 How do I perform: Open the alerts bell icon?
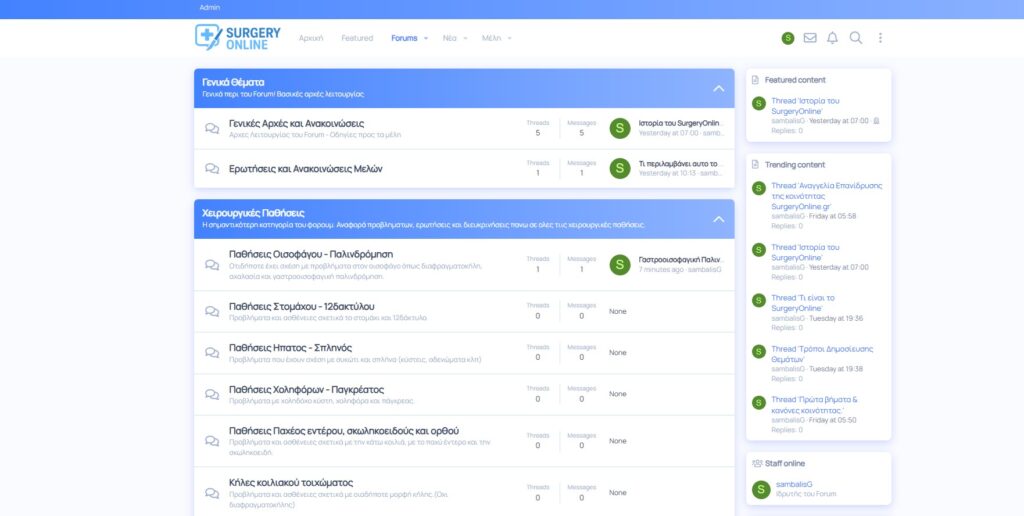click(x=832, y=38)
